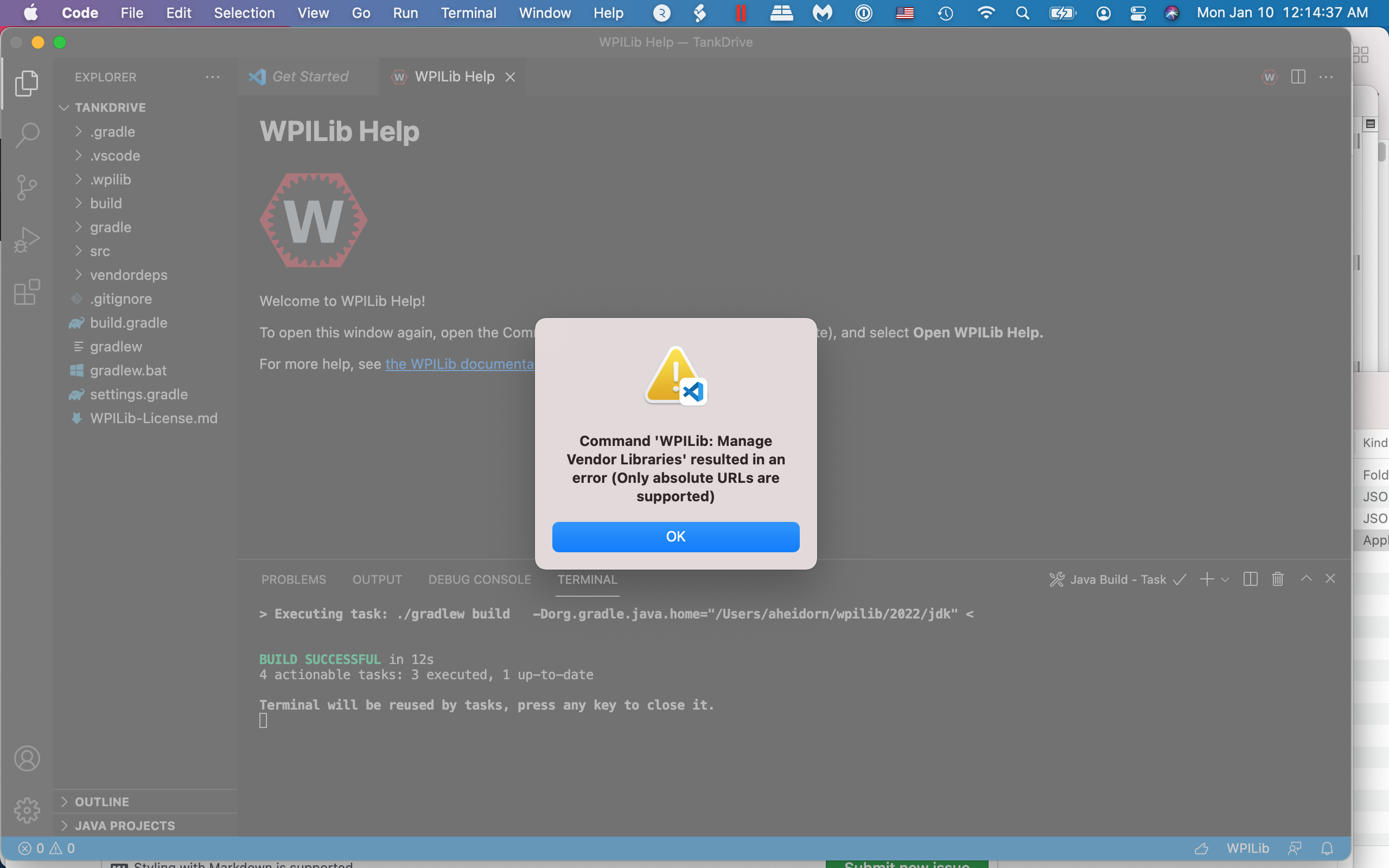Open the Terminal menu in the menu bar
1389x868 pixels.
(x=468, y=12)
